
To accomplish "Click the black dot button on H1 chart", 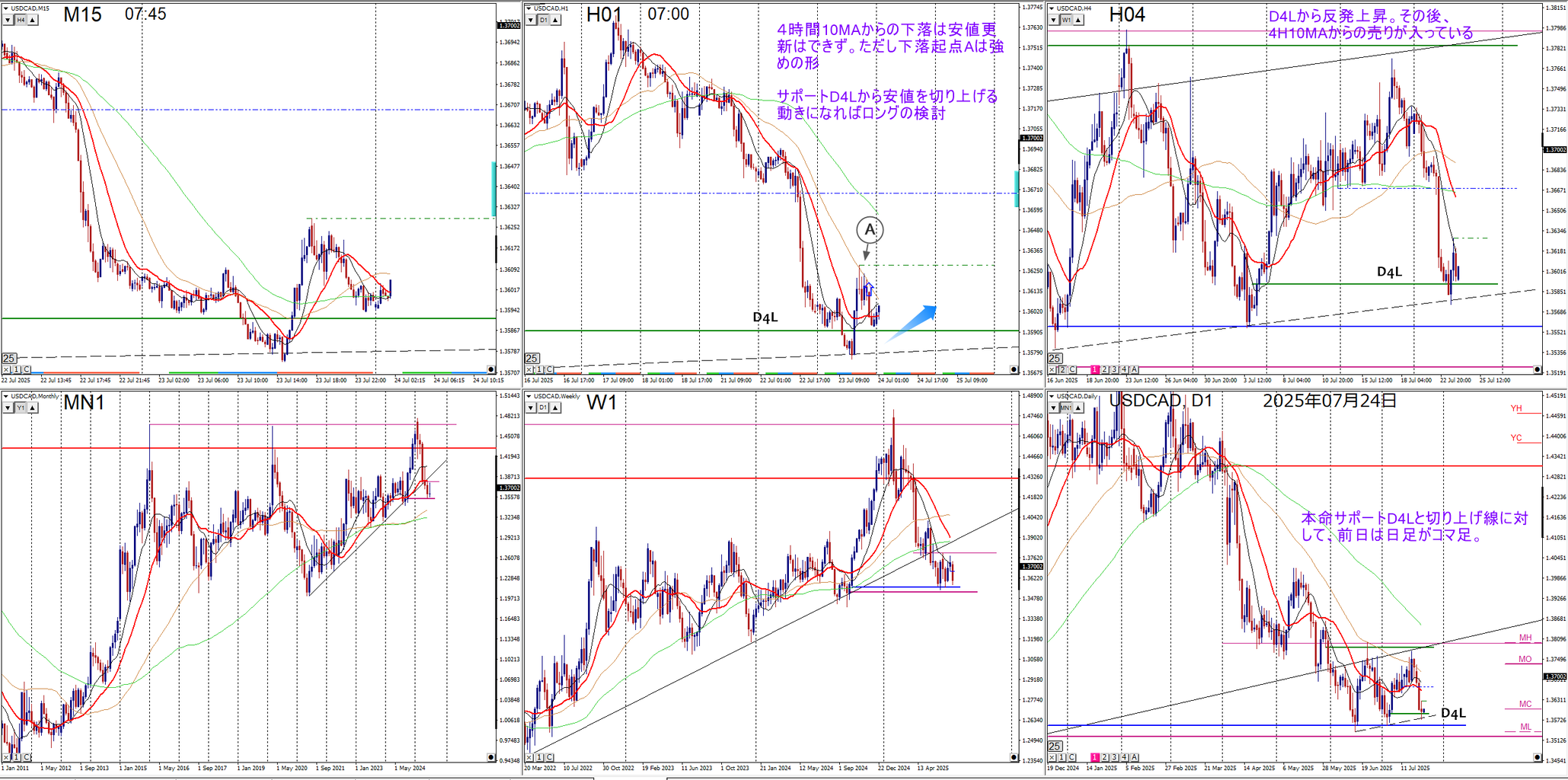I will [x=1014, y=369].
